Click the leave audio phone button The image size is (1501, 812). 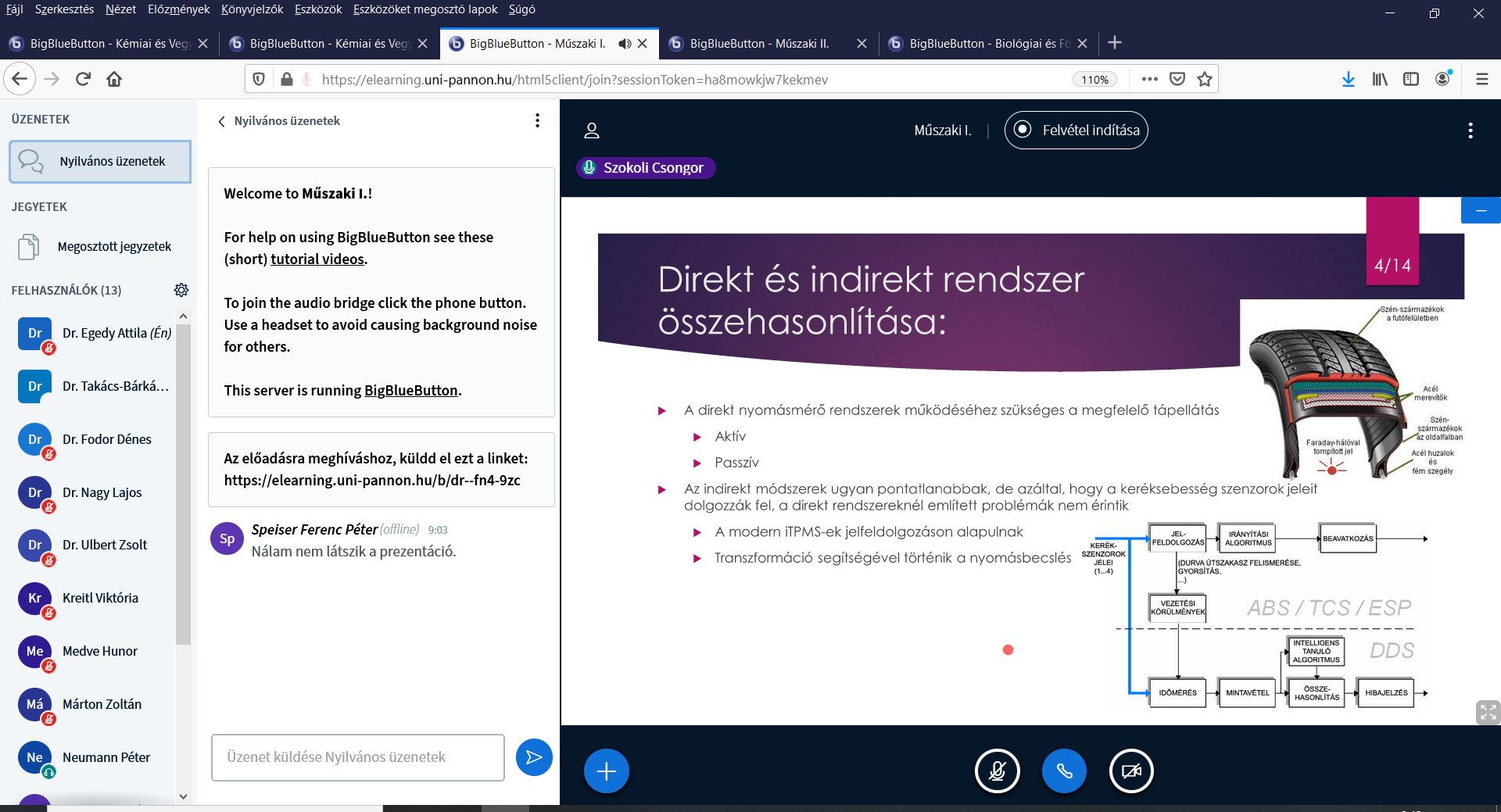1064,771
